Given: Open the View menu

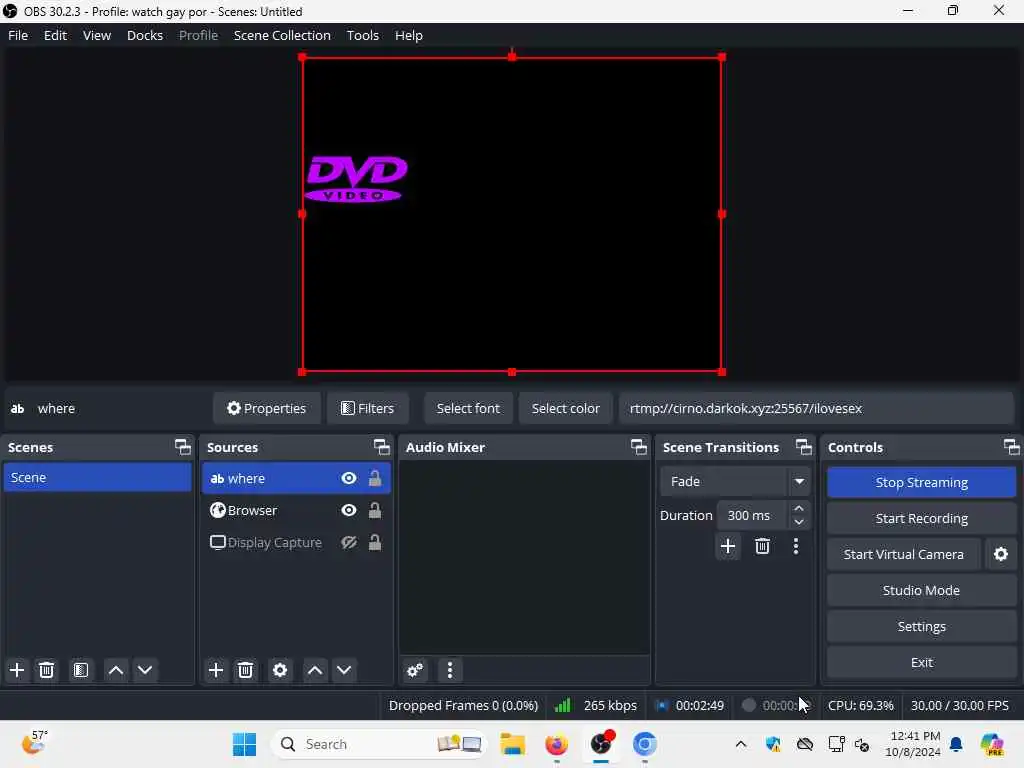Looking at the screenshot, I should 97,35.
